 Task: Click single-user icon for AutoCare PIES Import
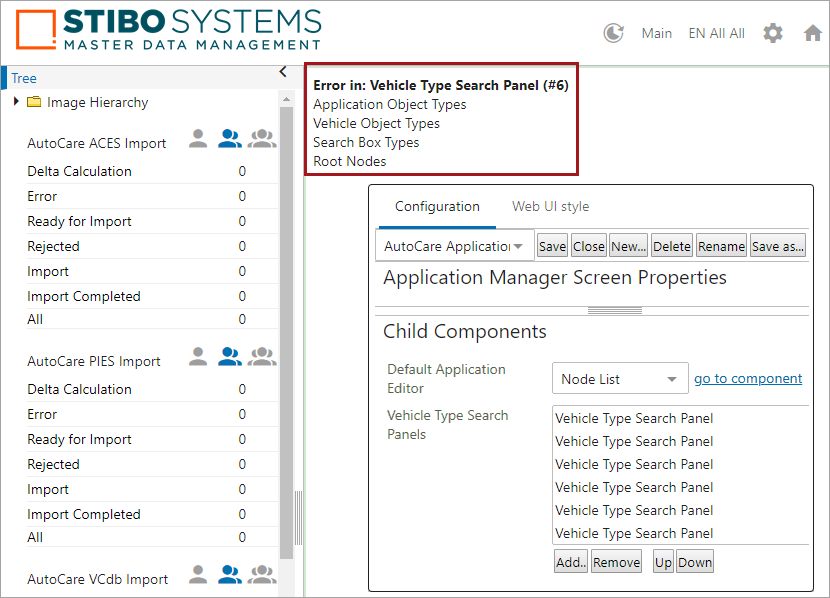tap(198, 357)
